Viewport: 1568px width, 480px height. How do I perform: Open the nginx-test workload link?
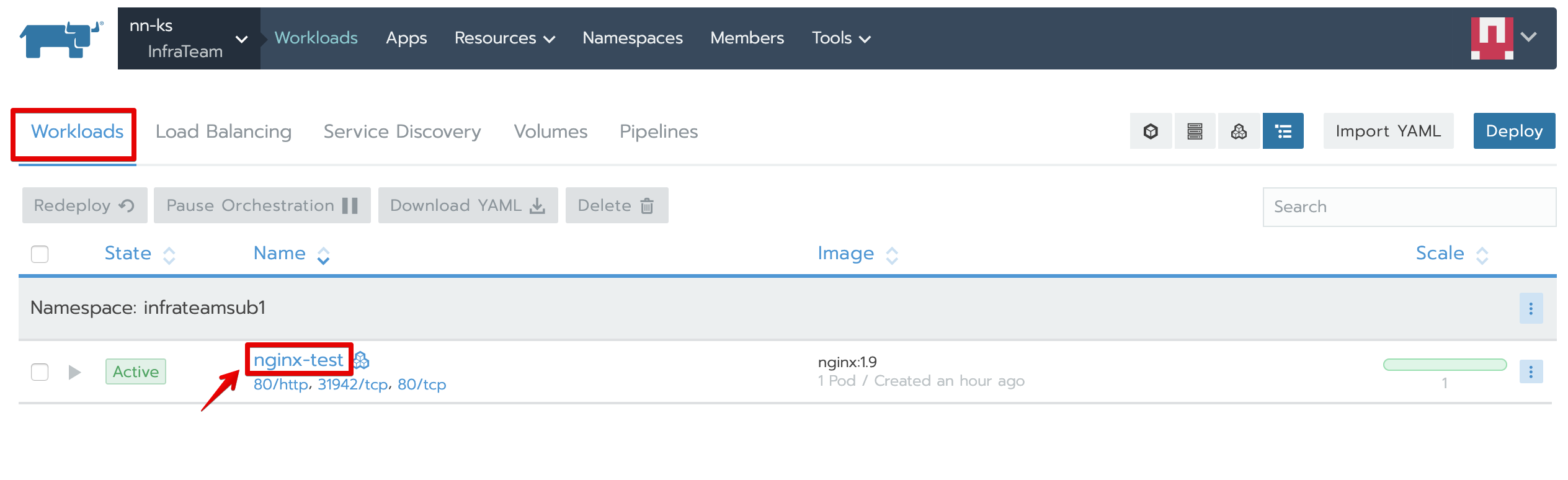(298, 360)
